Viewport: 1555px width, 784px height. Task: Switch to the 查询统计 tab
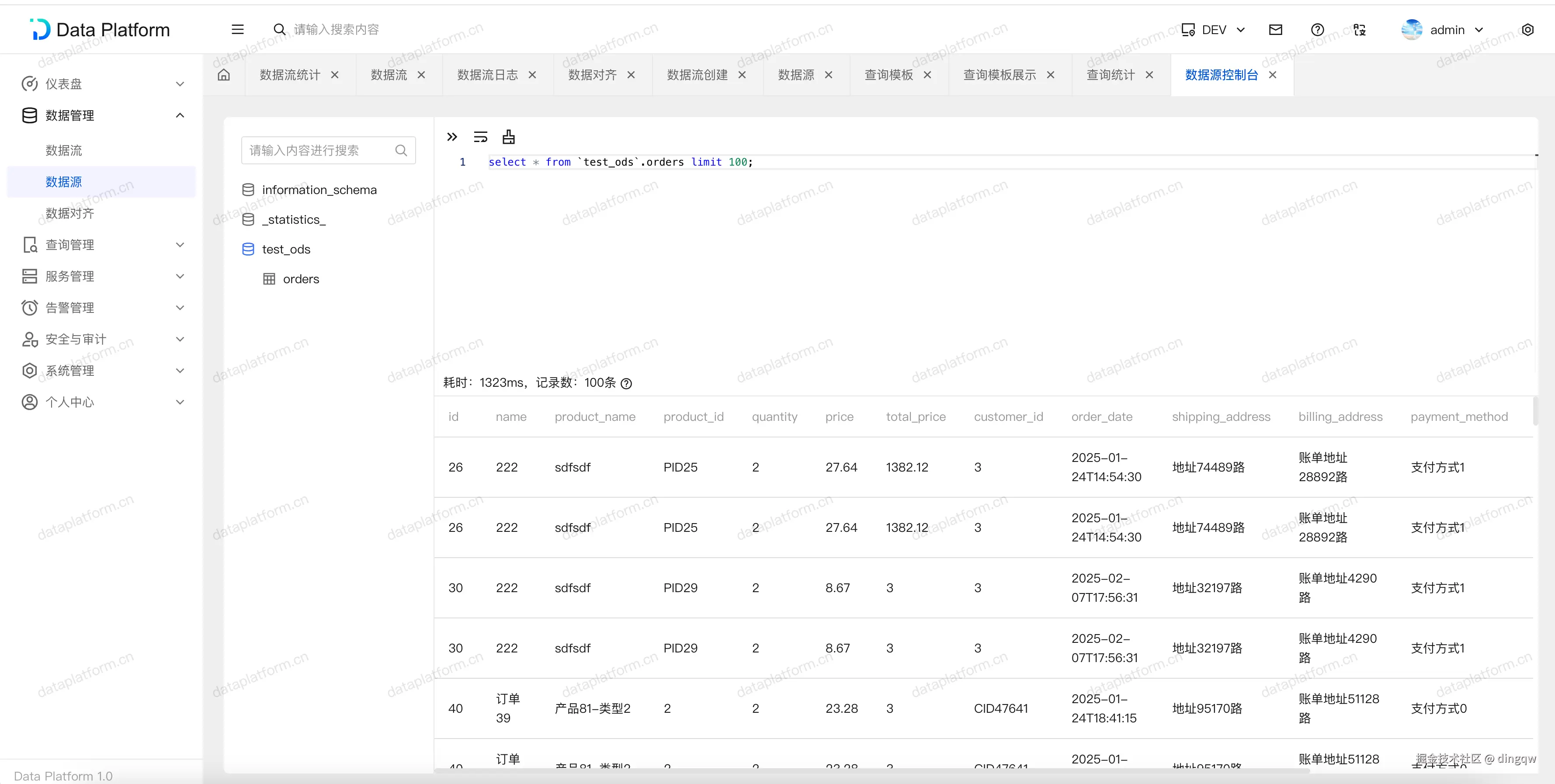[1110, 75]
